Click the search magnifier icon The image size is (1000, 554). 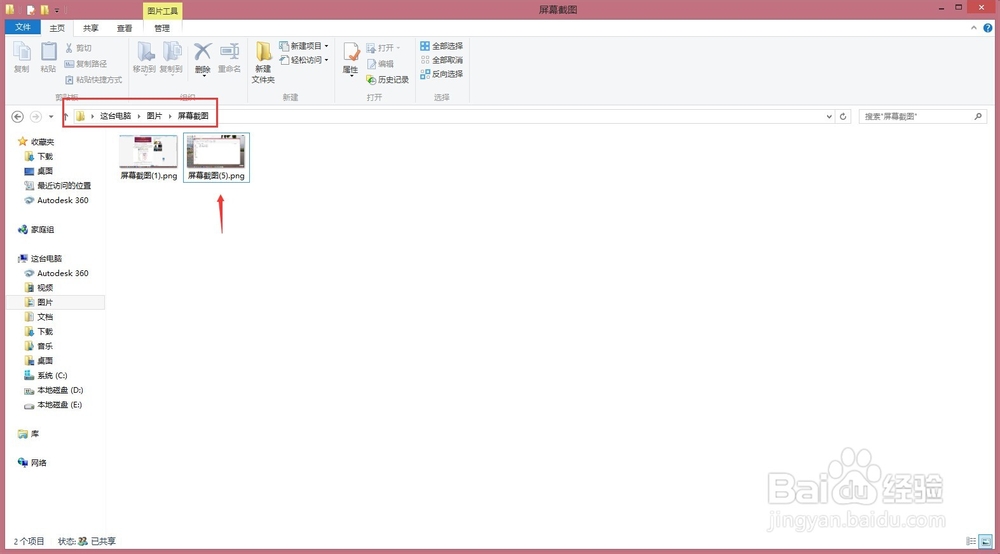click(x=978, y=117)
